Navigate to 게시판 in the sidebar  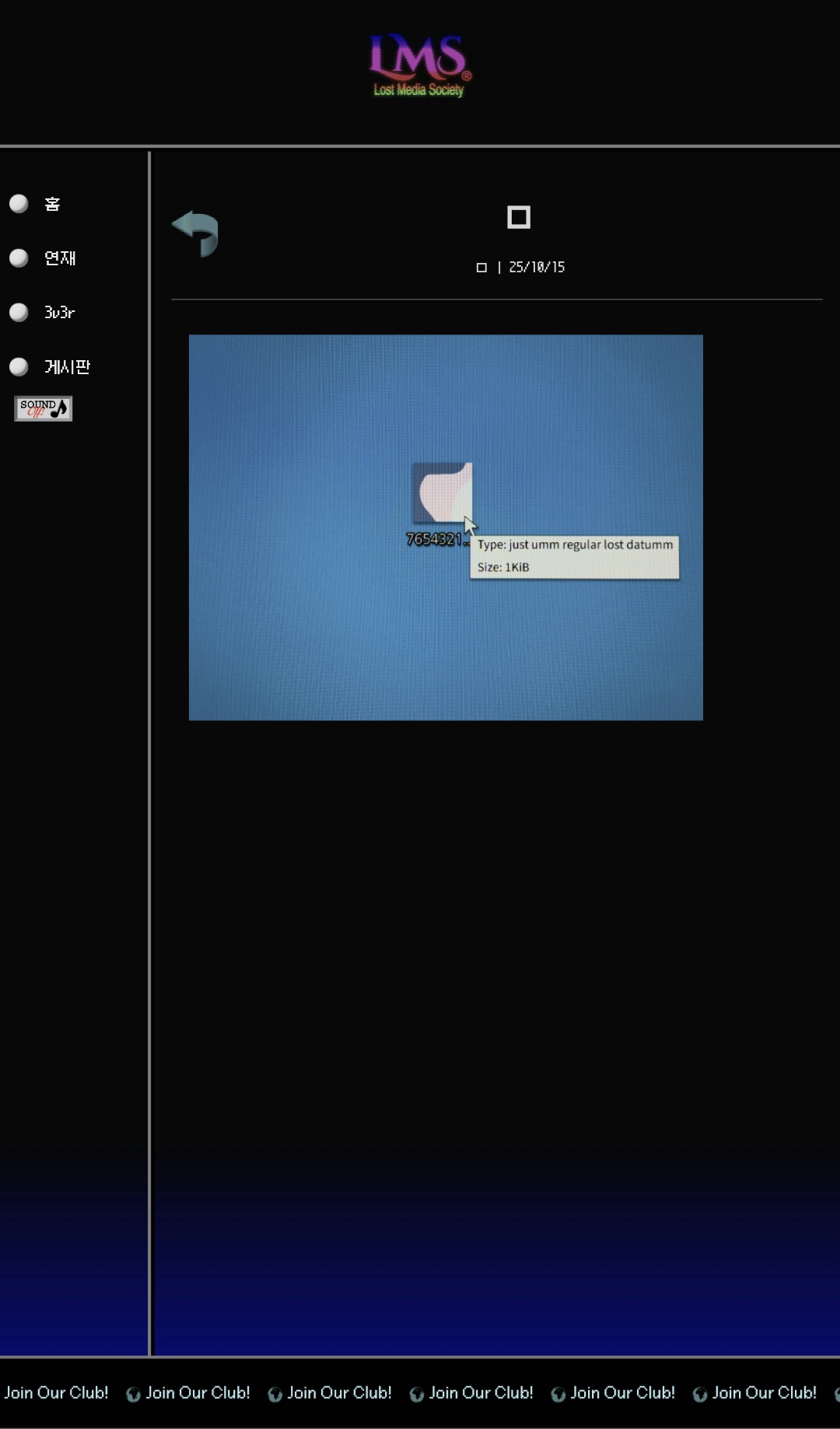pyautogui.click(x=67, y=367)
